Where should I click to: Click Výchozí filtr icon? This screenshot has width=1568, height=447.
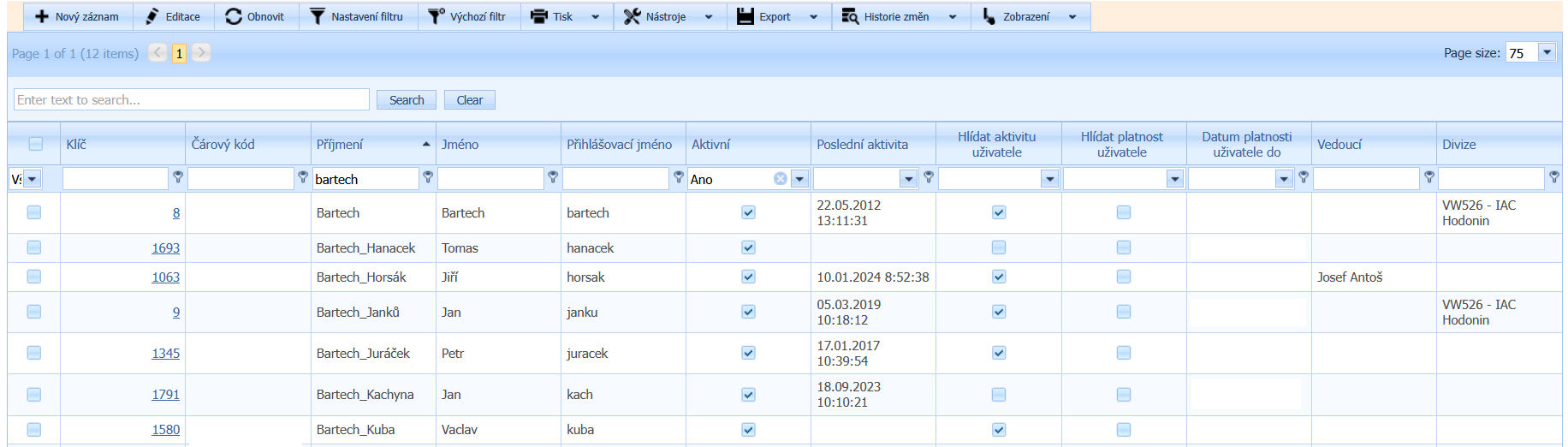437,16
